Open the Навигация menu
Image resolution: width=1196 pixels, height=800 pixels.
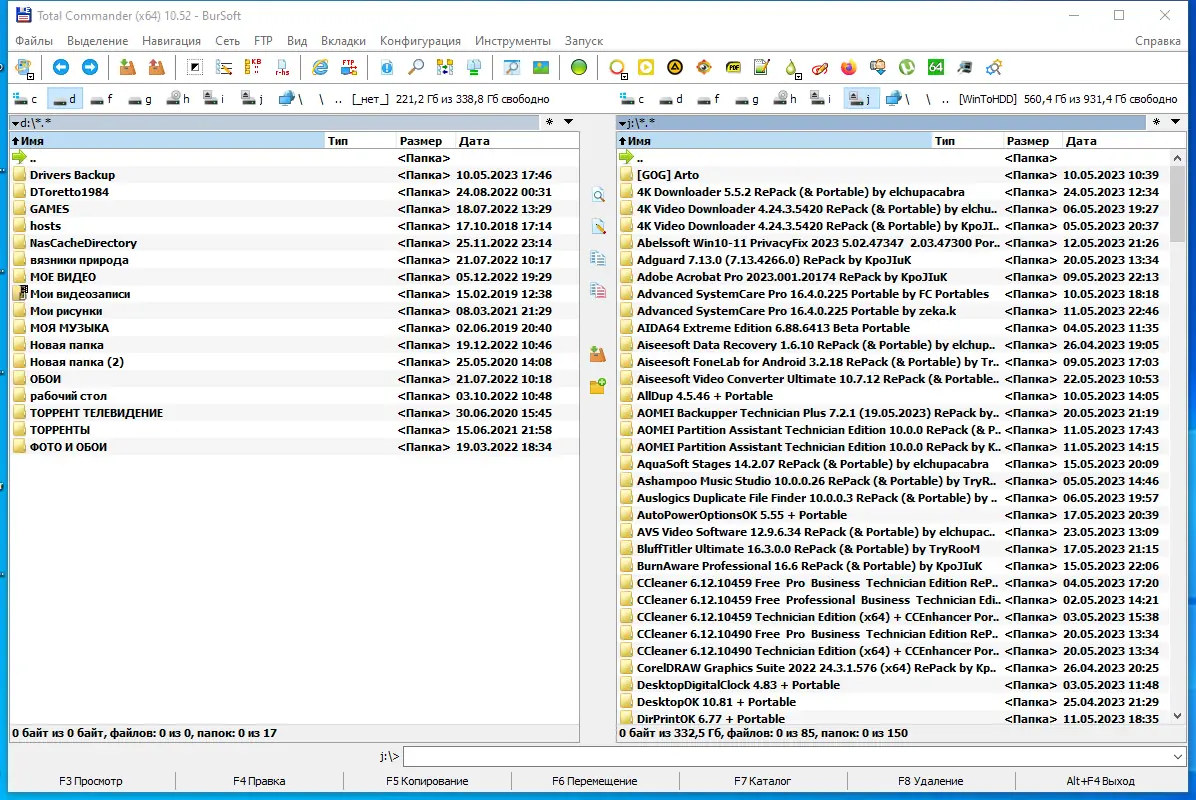[172, 41]
